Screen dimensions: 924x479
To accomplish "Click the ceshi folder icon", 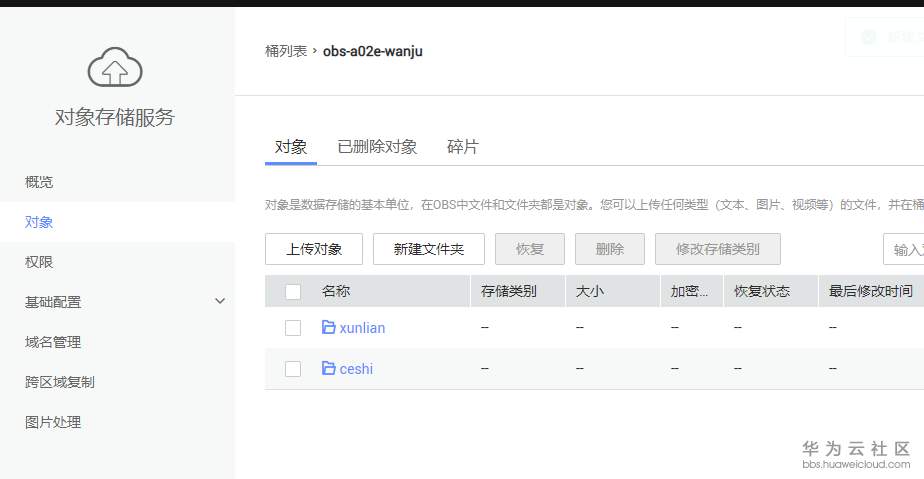I will [328, 369].
